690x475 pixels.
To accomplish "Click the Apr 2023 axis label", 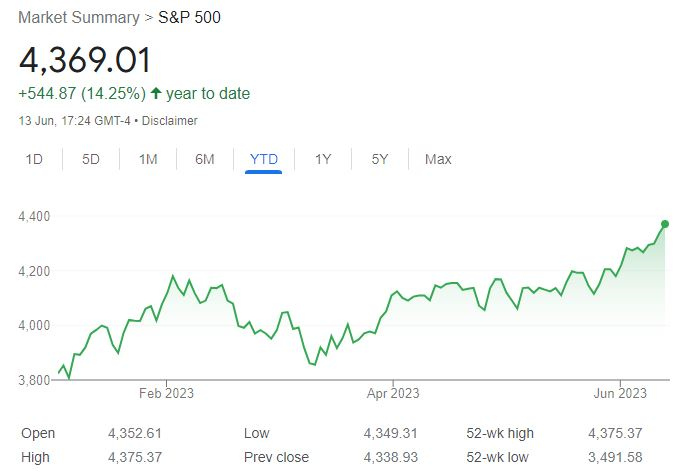I will click(393, 393).
